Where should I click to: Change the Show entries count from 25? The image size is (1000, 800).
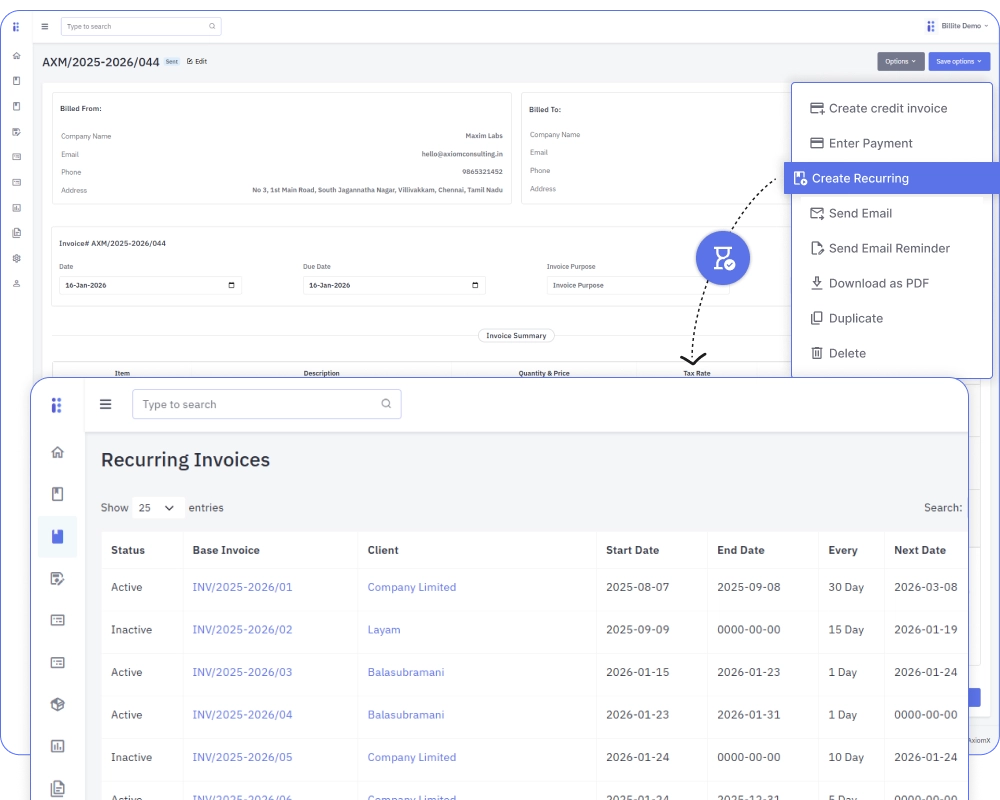coord(158,507)
